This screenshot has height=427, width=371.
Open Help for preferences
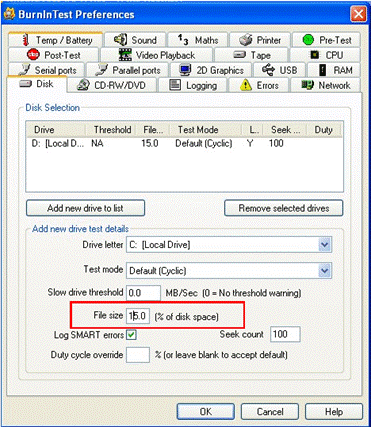tap(334, 412)
